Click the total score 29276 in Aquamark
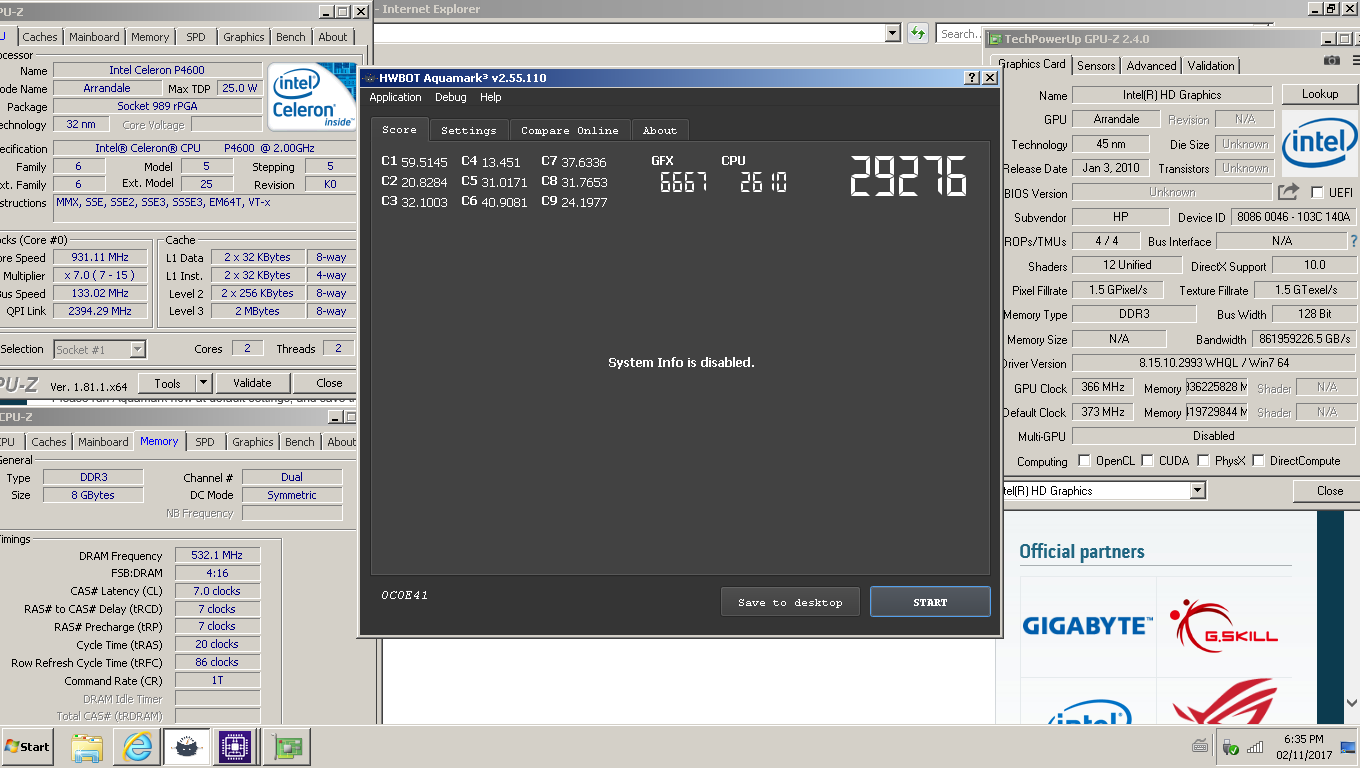 click(x=908, y=176)
